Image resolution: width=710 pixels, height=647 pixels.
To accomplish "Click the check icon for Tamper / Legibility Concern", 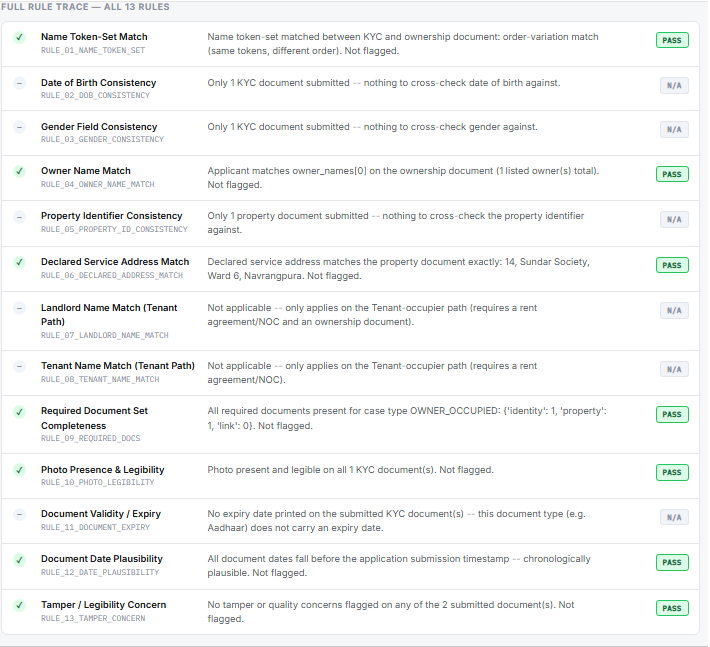I will (x=19, y=605).
